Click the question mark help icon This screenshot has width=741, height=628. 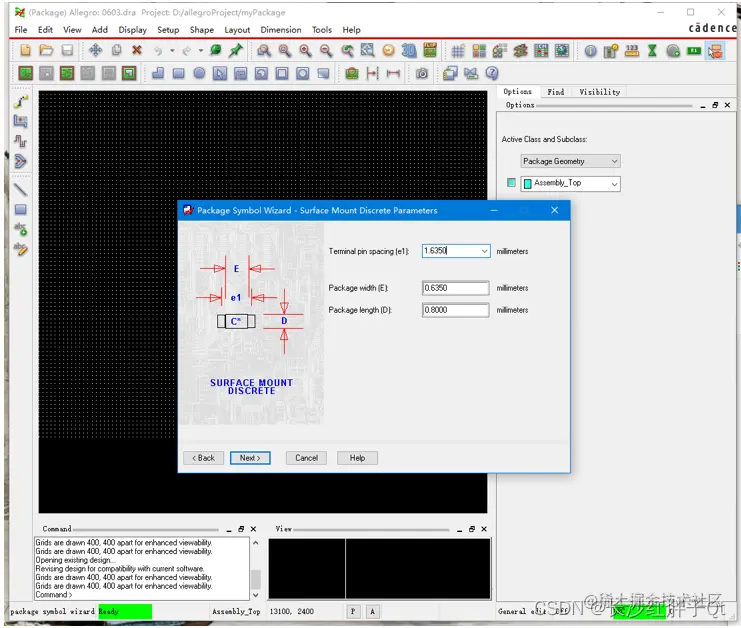click(492, 73)
